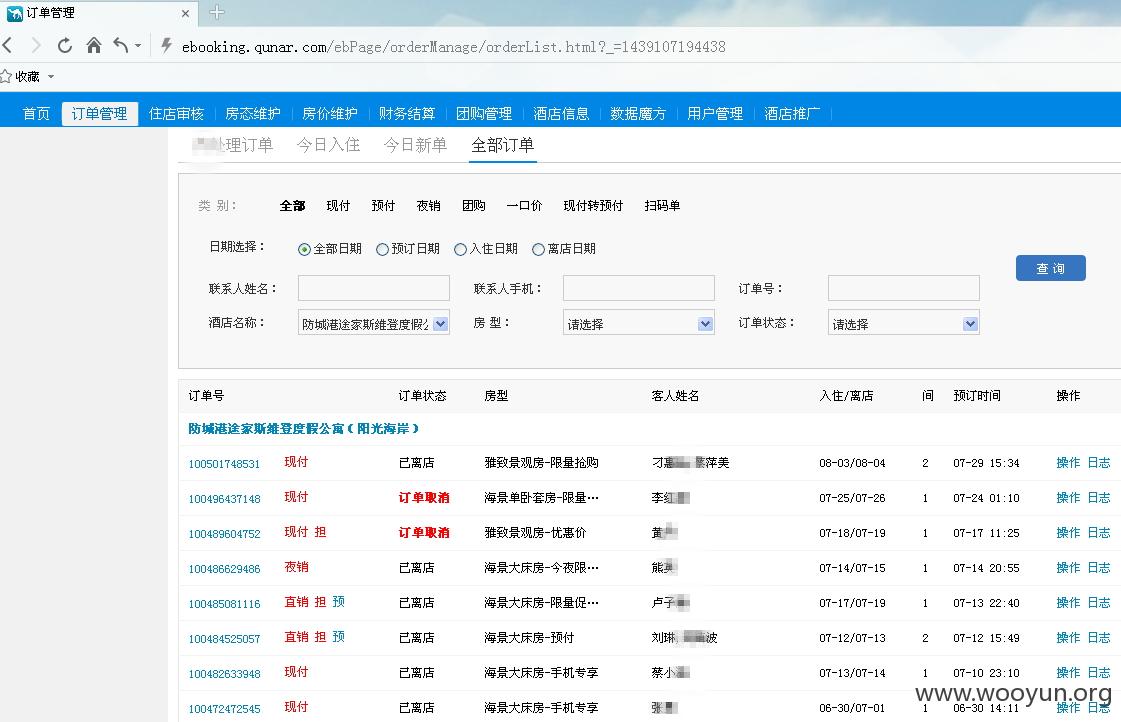
Task: Open 团购管理 in the navigation bar
Action: (x=484, y=114)
